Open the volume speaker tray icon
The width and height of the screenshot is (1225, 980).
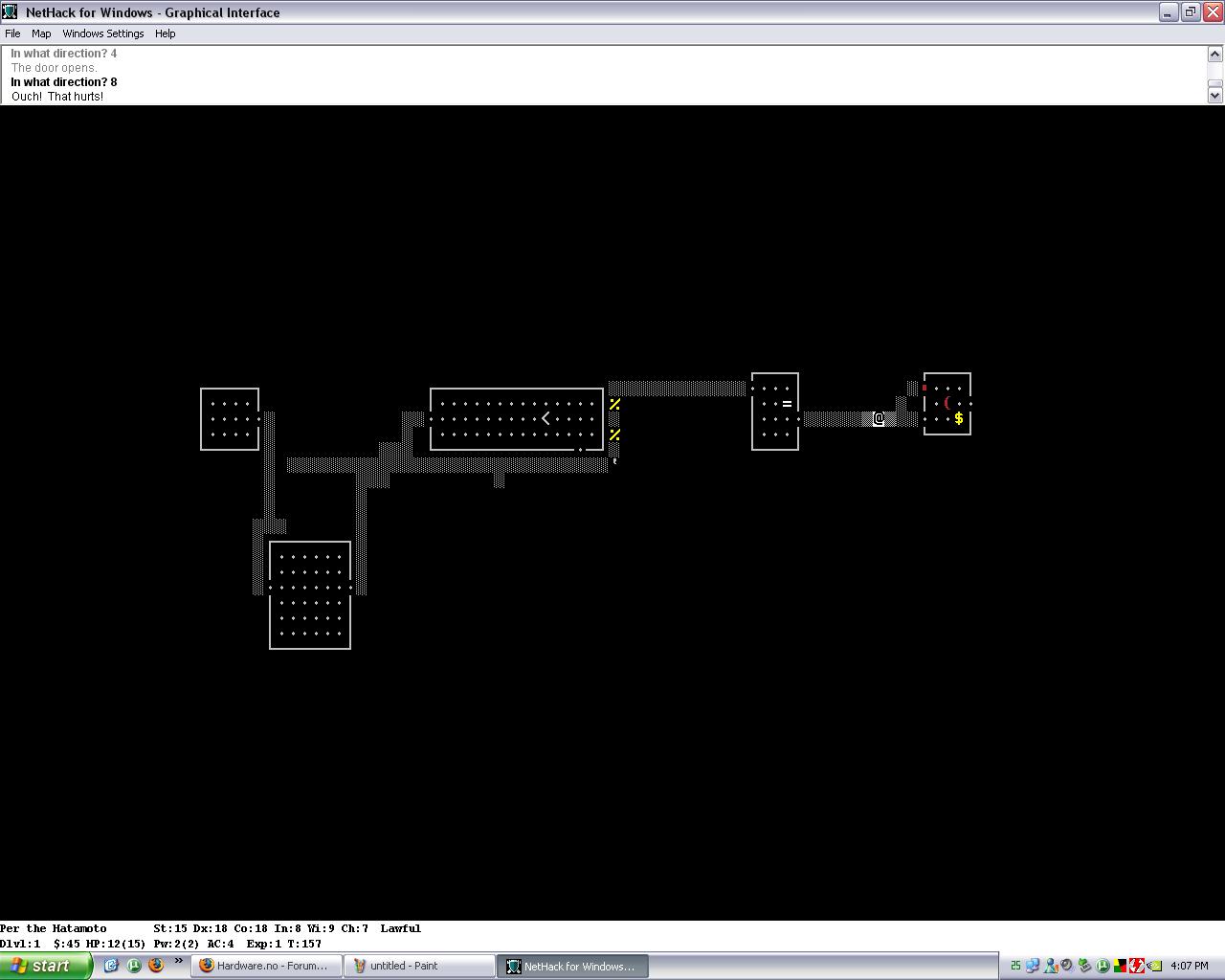pos(1067,966)
